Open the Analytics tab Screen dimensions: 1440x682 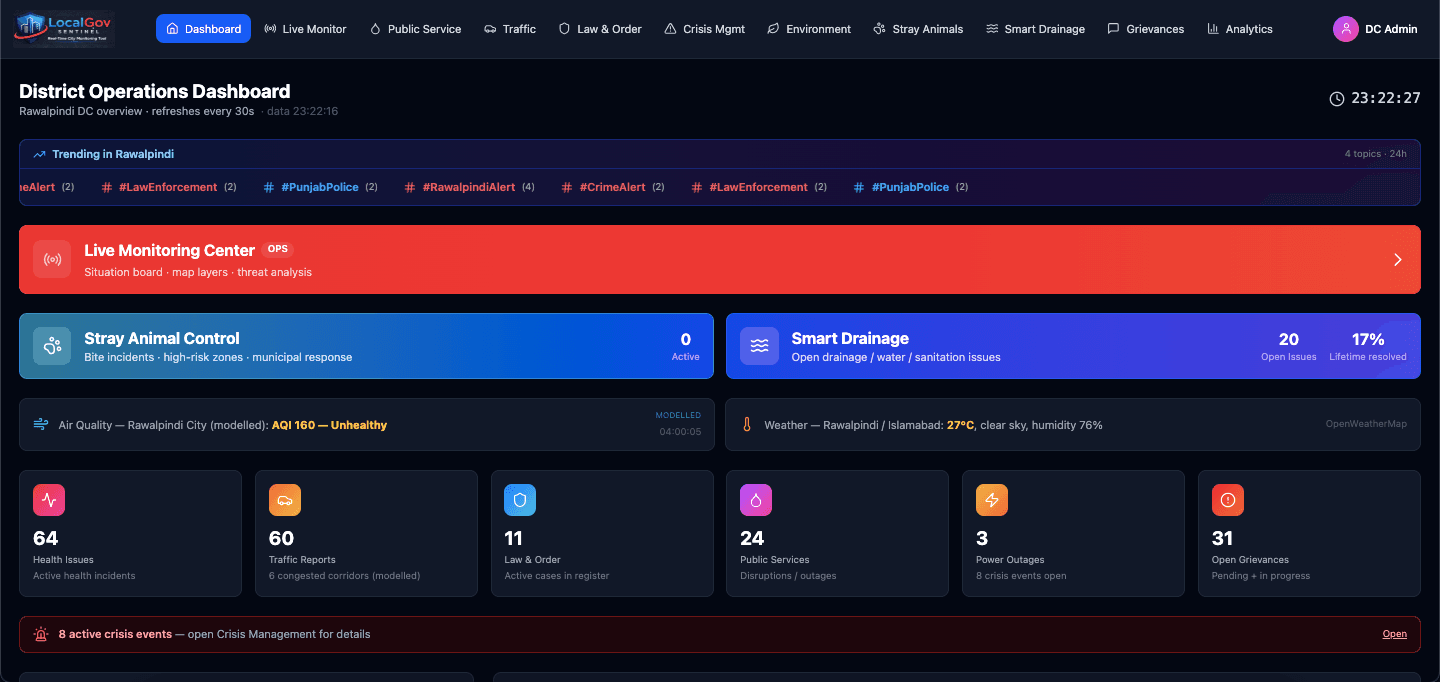coord(1240,29)
